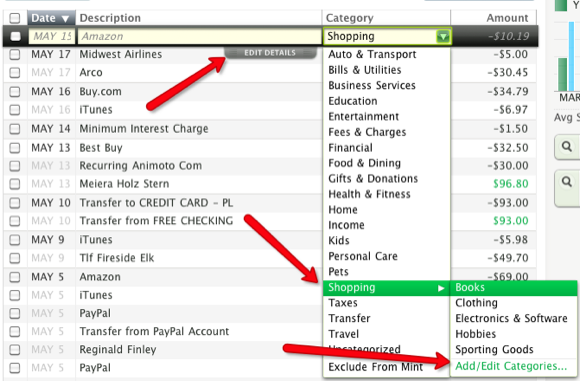This screenshot has height=381, width=580.
Task: Select Income in category list
Action: click(x=346, y=225)
